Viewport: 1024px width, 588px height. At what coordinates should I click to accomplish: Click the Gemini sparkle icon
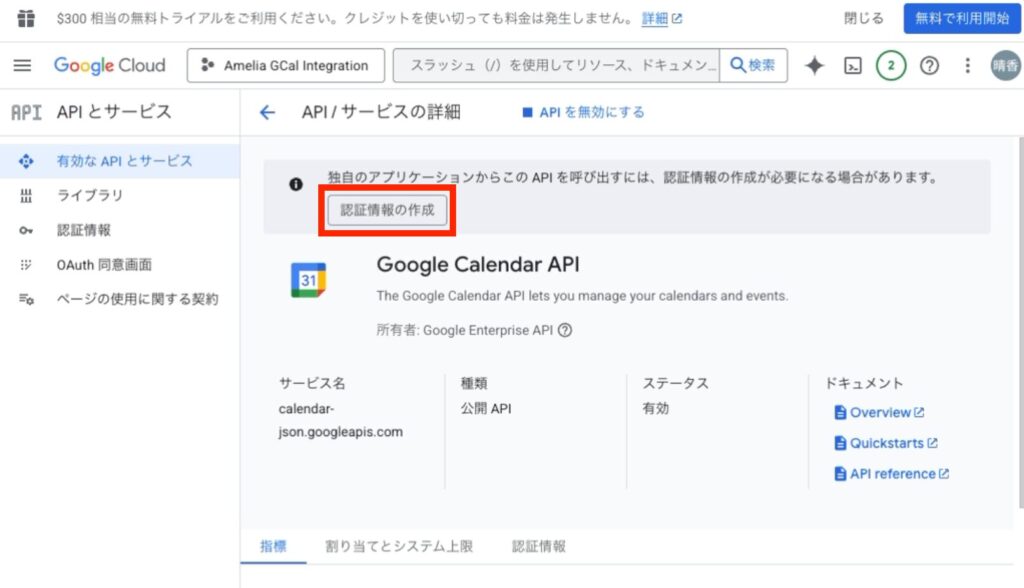[x=814, y=66]
